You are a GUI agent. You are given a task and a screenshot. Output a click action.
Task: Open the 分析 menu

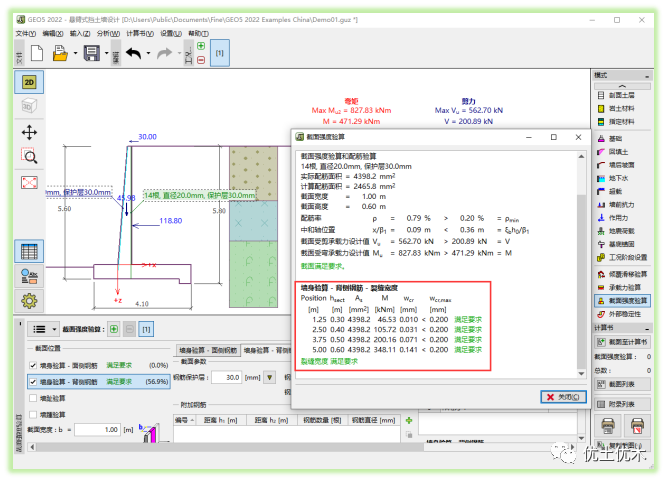(108, 33)
